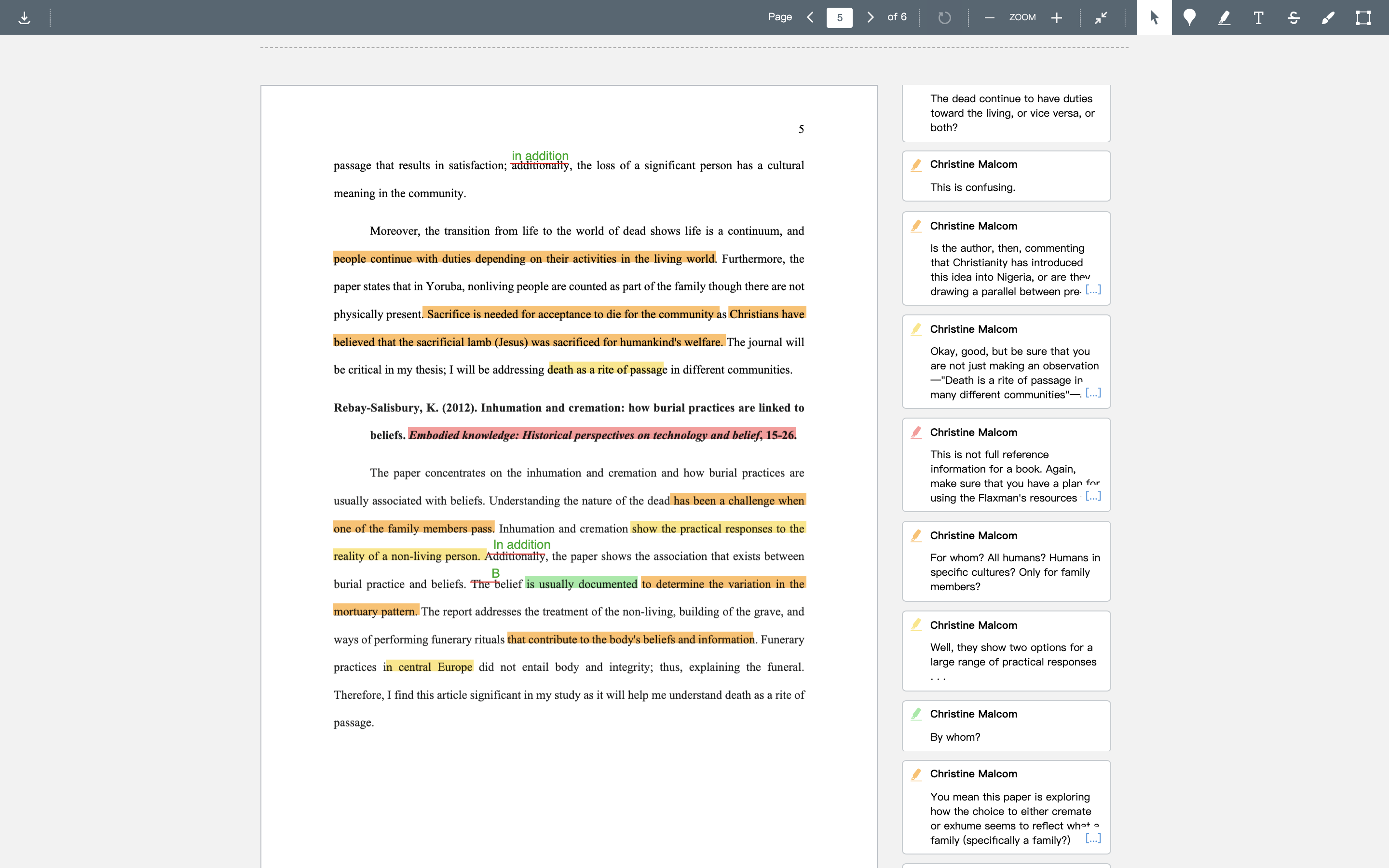Zoom out with the minus button
This screenshot has width=1389, height=868.
click(989, 17)
